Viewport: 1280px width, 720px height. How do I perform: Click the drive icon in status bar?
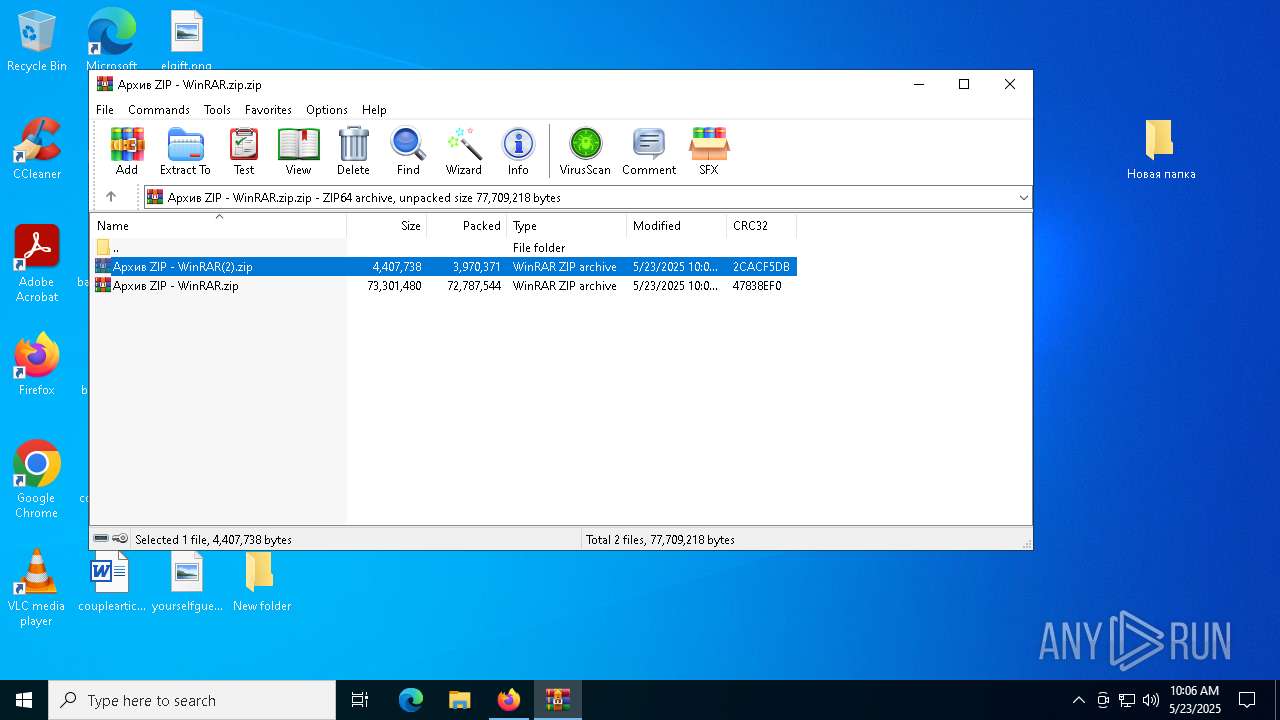pyautogui.click(x=101, y=539)
